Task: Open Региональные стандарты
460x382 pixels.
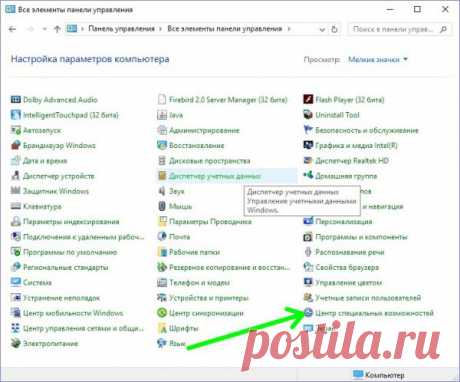Action: pyautogui.click(x=66, y=267)
